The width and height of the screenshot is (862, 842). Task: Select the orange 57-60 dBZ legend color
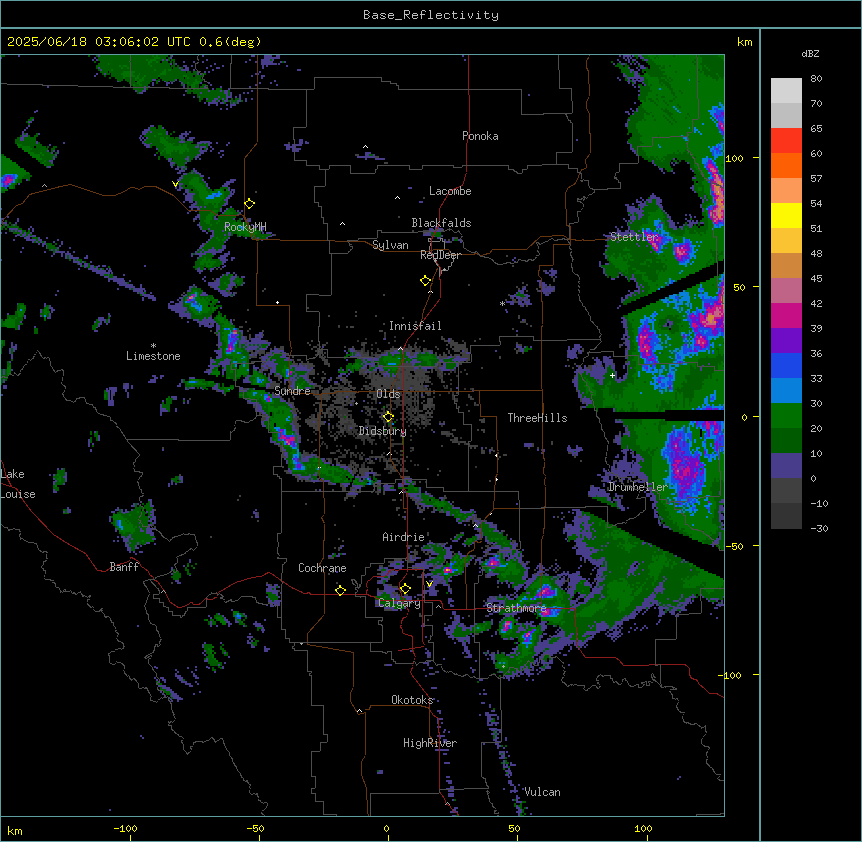(786, 166)
